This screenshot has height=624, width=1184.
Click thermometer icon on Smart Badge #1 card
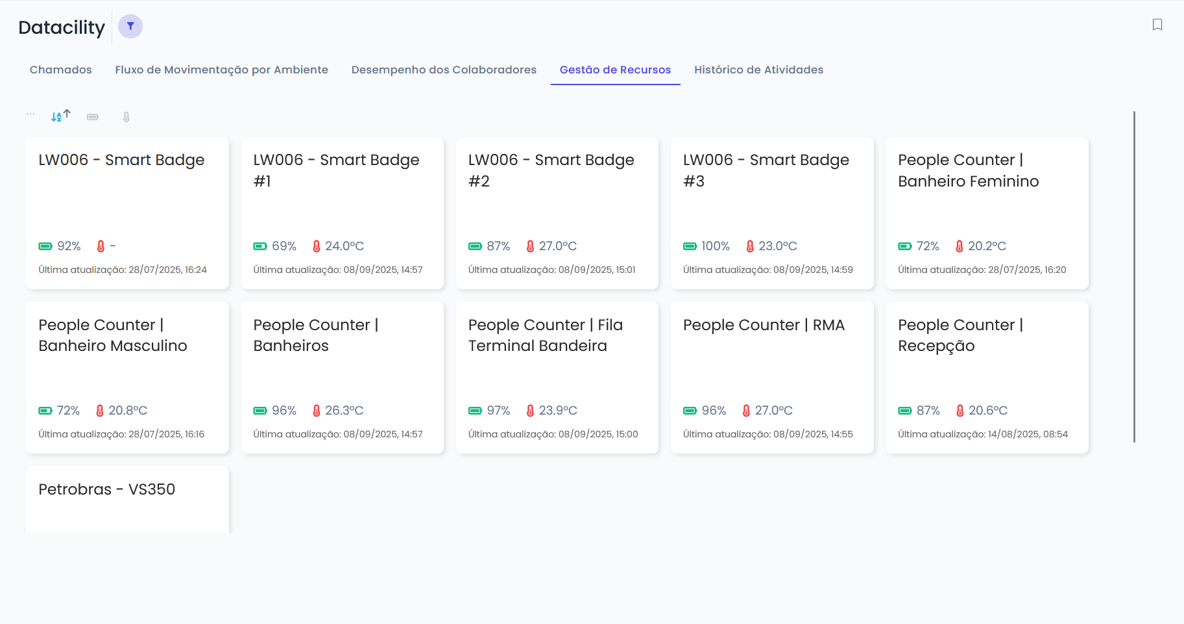[316, 246]
